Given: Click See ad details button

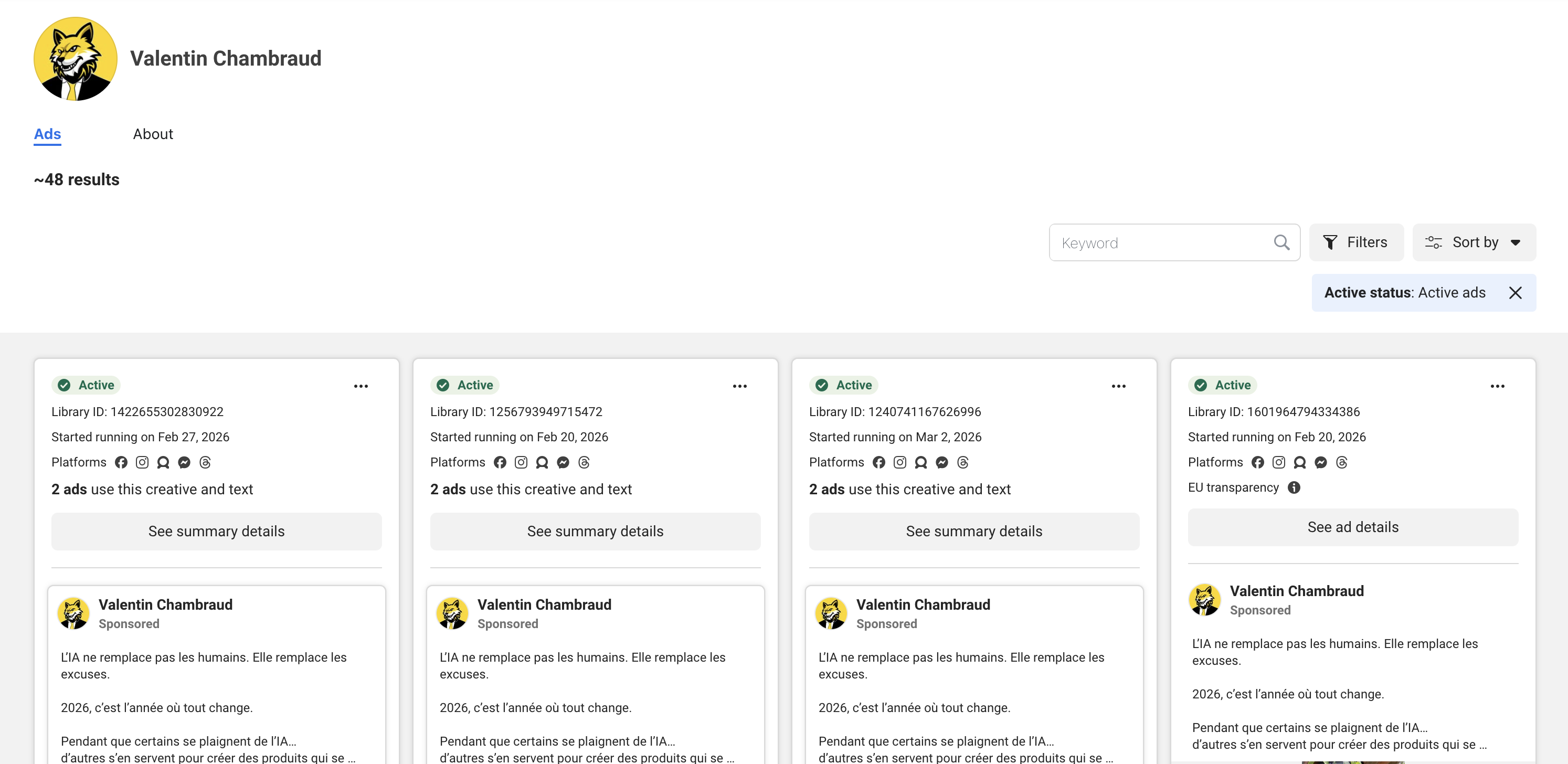Looking at the screenshot, I should (x=1352, y=527).
